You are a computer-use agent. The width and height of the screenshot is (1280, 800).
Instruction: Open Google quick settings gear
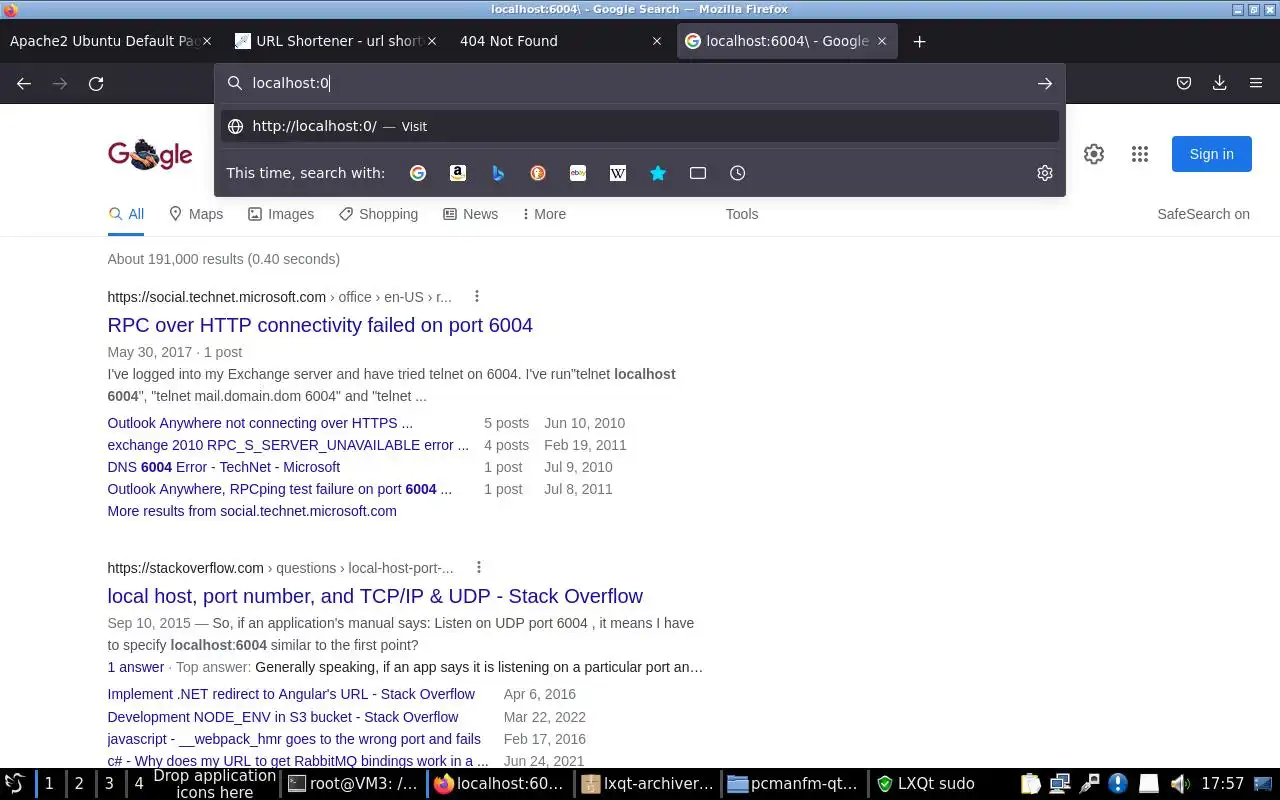pyautogui.click(x=1094, y=154)
